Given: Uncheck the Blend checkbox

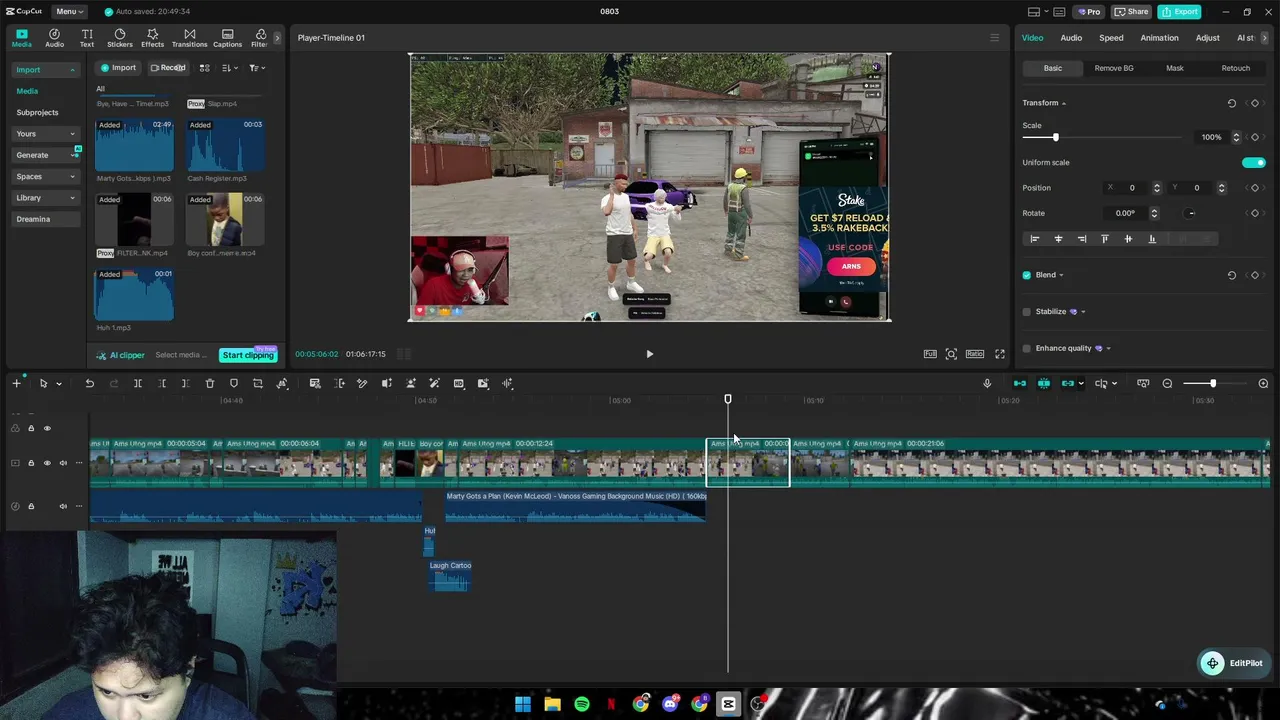Looking at the screenshot, I should (x=1026, y=275).
